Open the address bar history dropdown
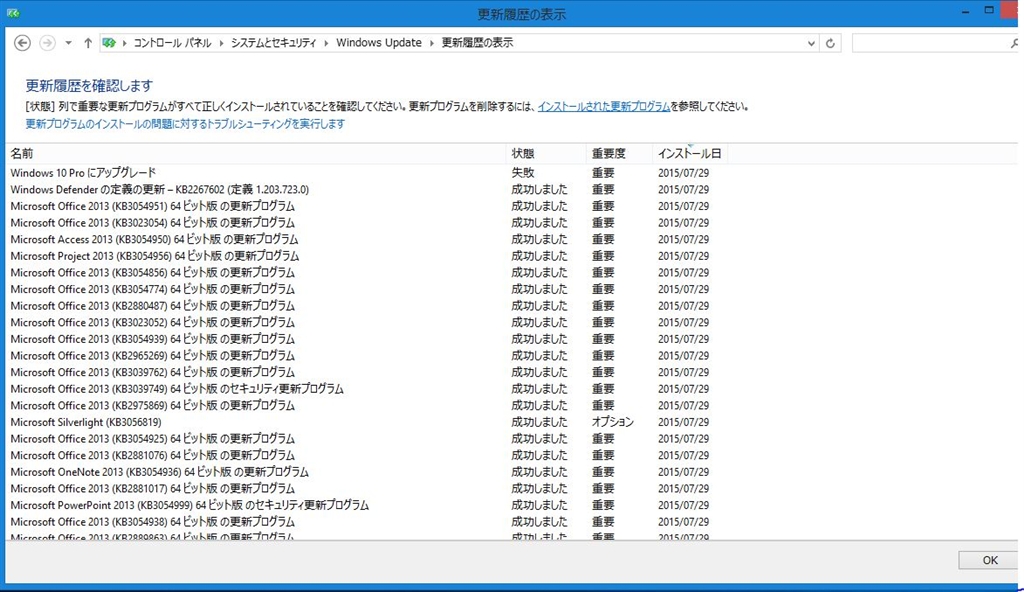This screenshot has width=1024, height=592. (x=811, y=43)
